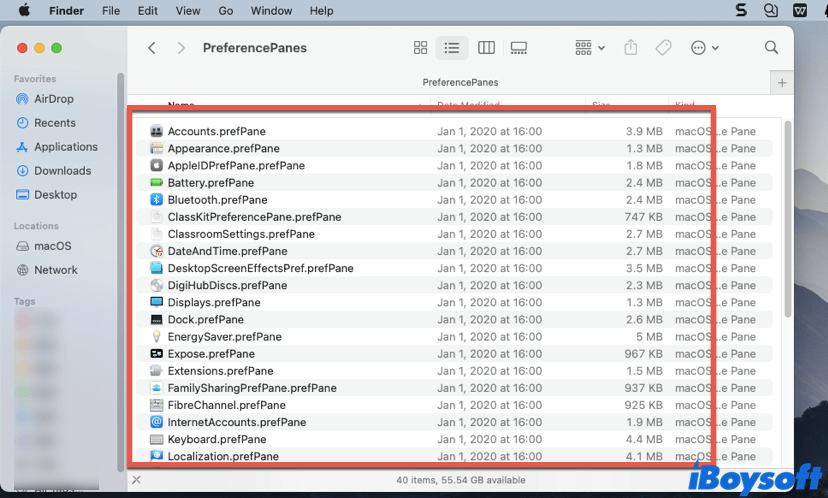The height and width of the screenshot is (498, 828).
Task: Open Downloads in sidebar
Action: click(62, 171)
